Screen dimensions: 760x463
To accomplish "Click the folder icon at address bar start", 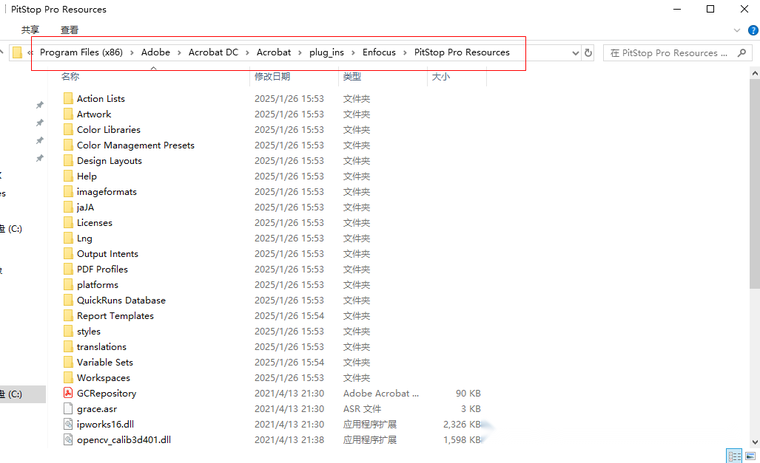I will click(17, 52).
